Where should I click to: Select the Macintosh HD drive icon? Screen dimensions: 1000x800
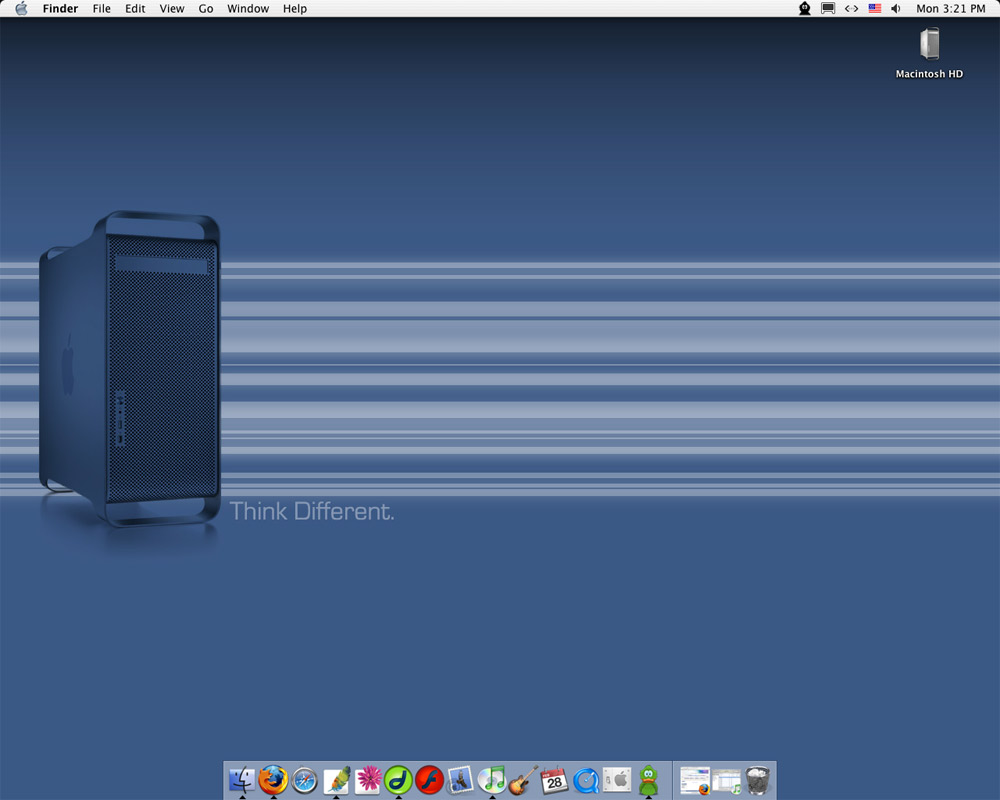pyautogui.click(x=929, y=43)
